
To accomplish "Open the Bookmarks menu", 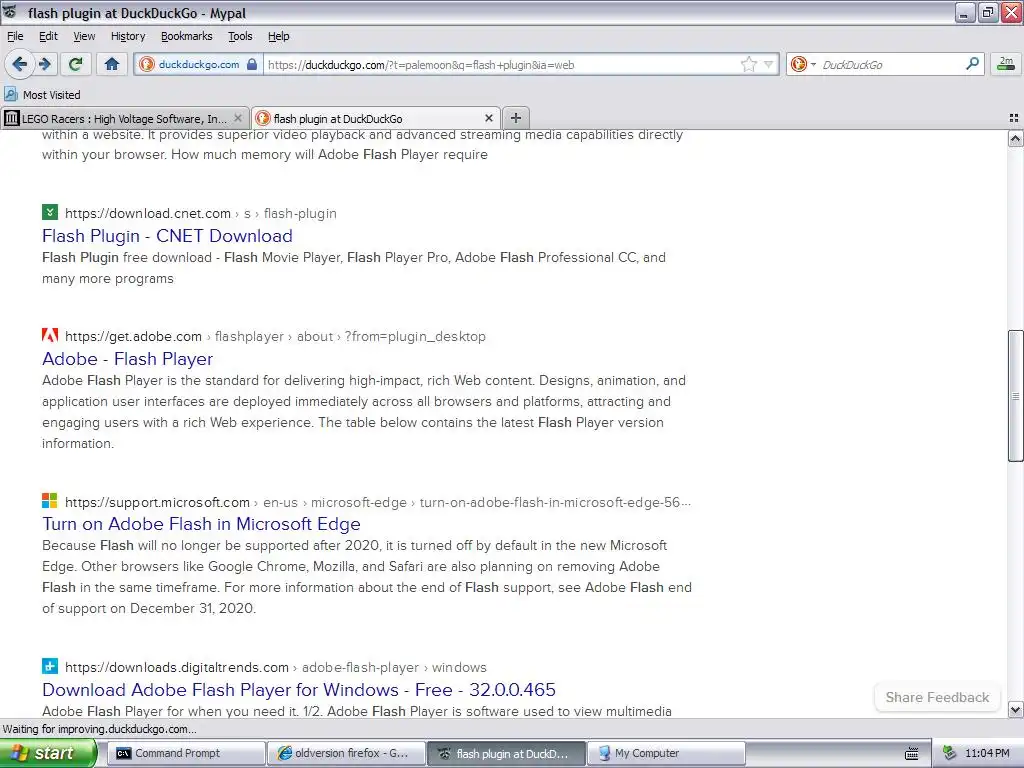I will [x=186, y=36].
